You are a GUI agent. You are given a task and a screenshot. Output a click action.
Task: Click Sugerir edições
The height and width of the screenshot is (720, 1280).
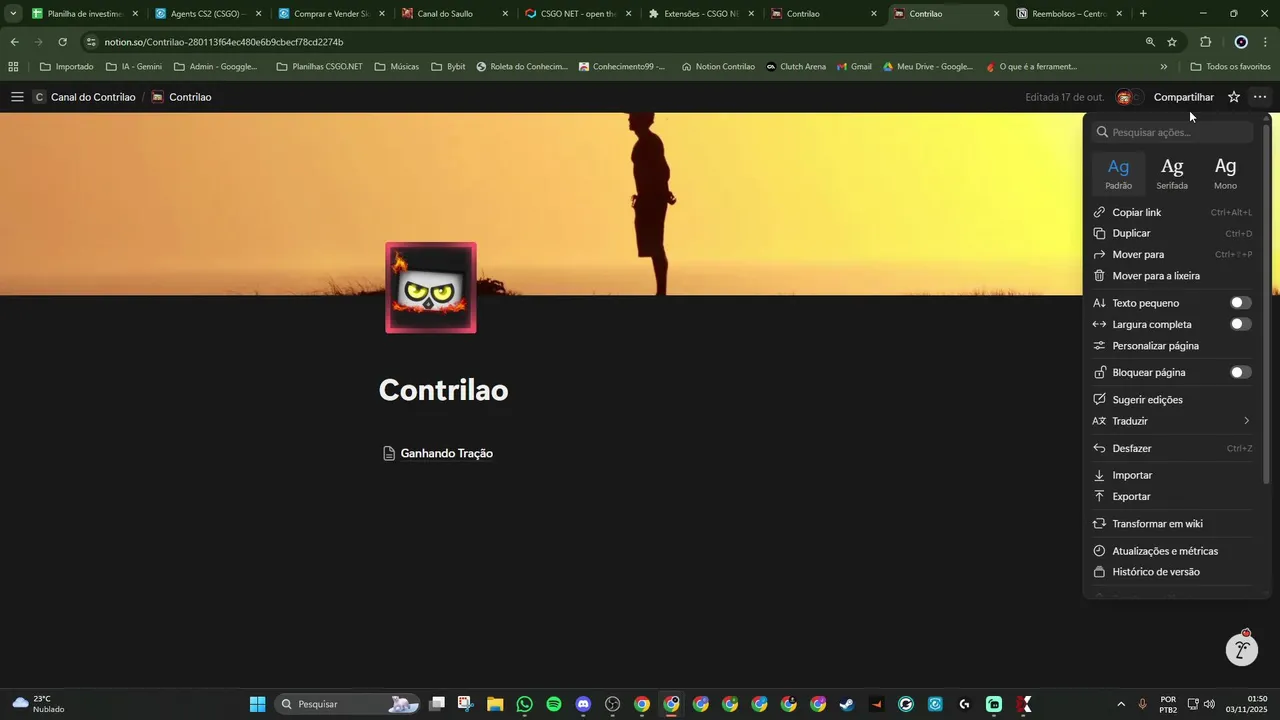tap(1172, 399)
